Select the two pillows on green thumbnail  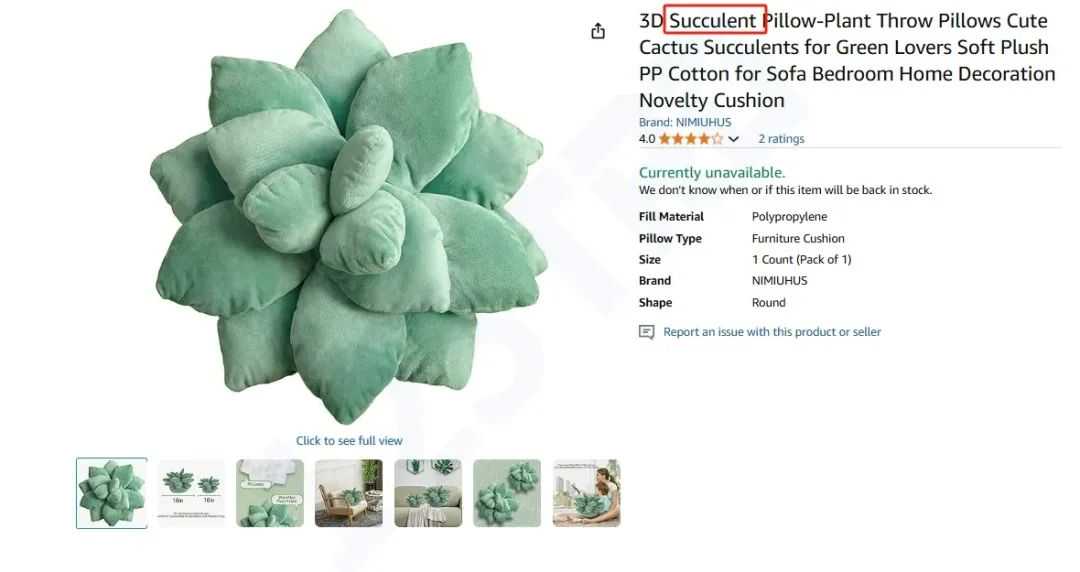(x=507, y=493)
